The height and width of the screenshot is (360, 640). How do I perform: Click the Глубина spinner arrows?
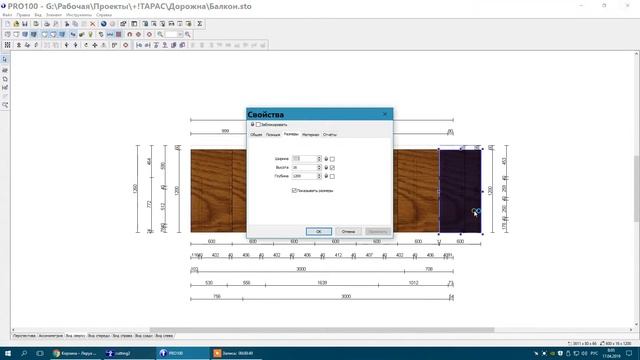point(319,176)
